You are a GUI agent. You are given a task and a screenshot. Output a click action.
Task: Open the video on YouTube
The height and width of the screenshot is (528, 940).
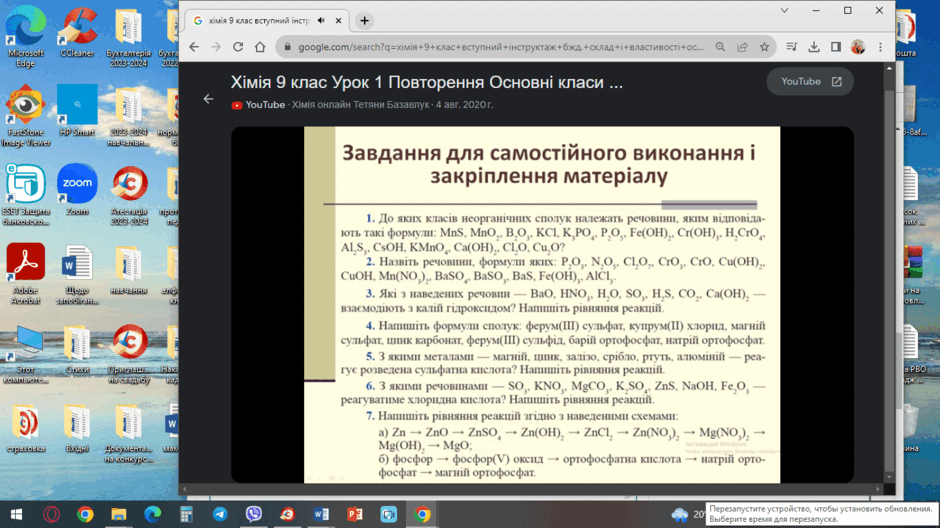810,82
